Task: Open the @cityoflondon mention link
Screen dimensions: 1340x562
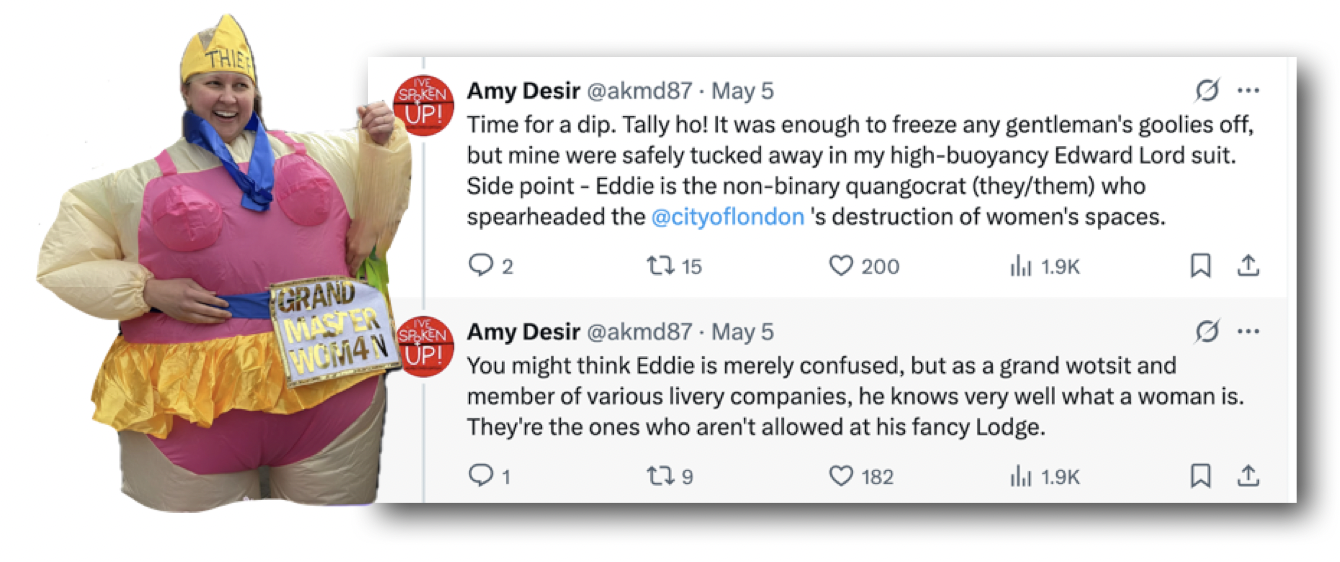Action: (x=727, y=216)
